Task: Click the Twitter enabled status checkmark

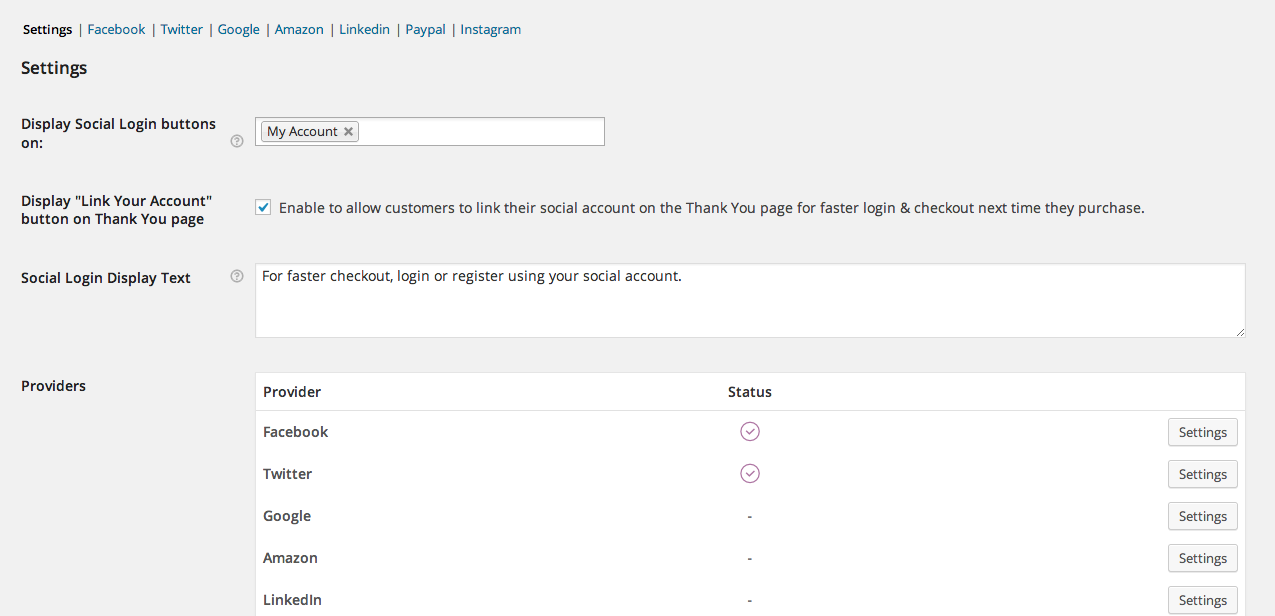Action: click(x=750, y=473)
